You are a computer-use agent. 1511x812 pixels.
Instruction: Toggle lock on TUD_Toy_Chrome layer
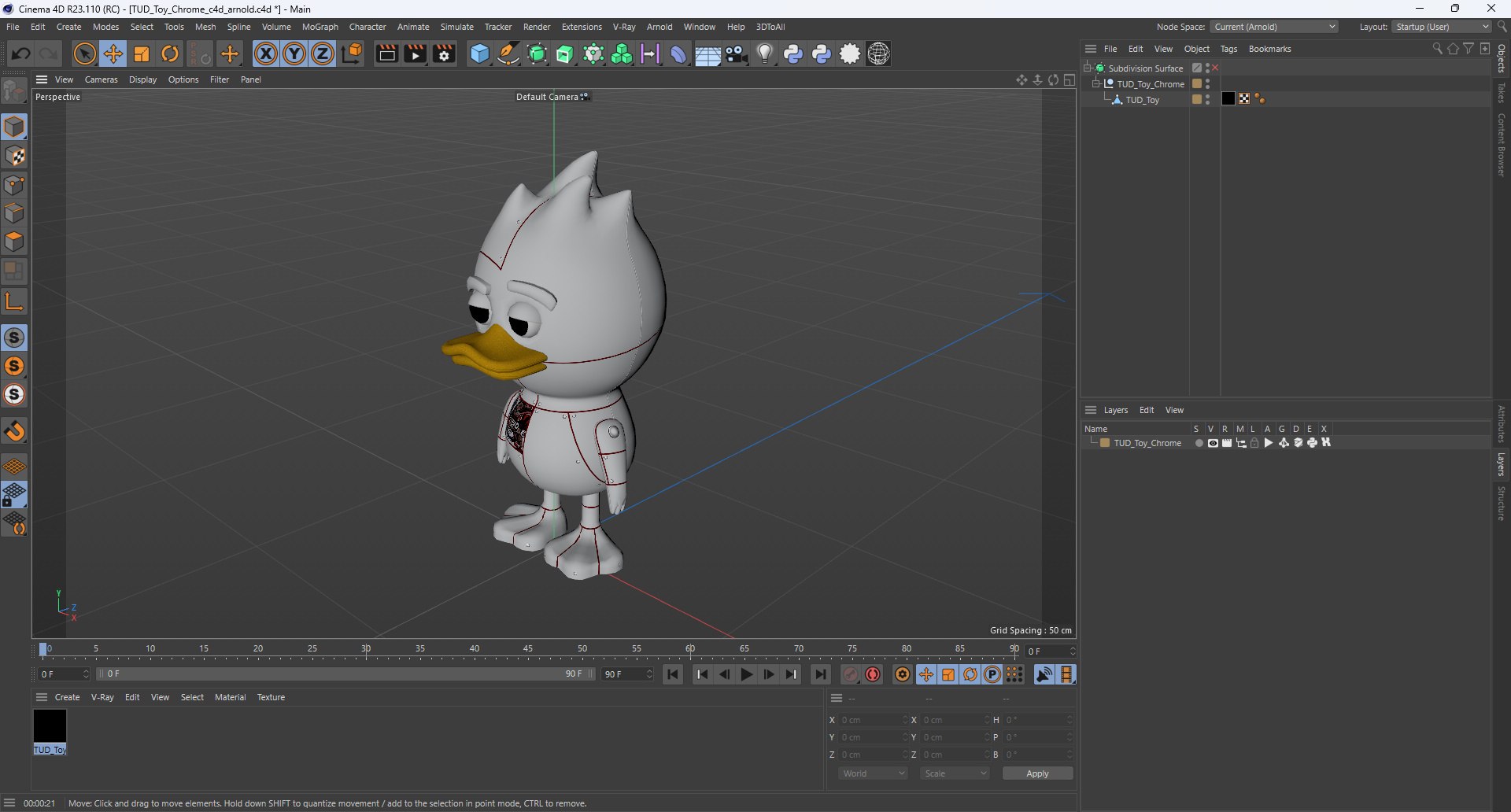click(1255, 443)
